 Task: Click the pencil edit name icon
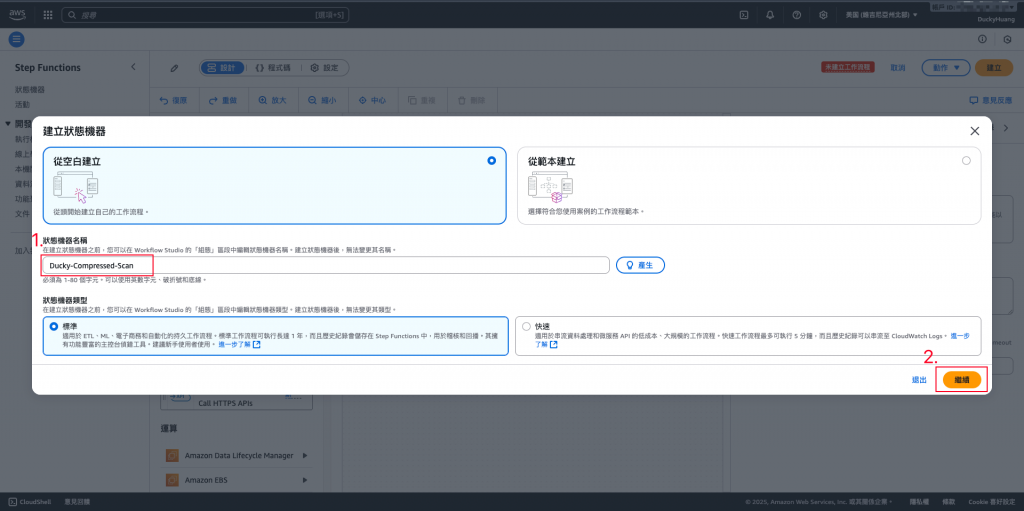[174, 68]
